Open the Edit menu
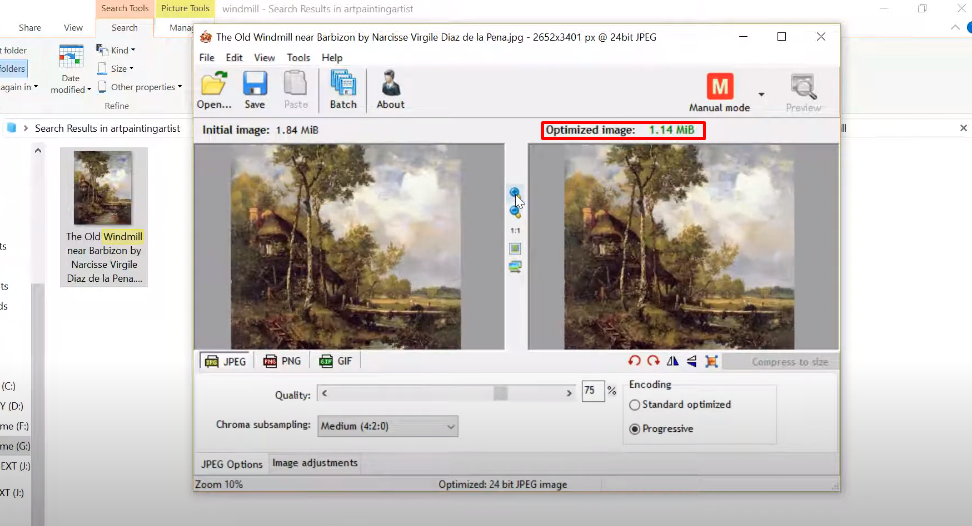Viewport: 972px width, 526px height. 234,58
